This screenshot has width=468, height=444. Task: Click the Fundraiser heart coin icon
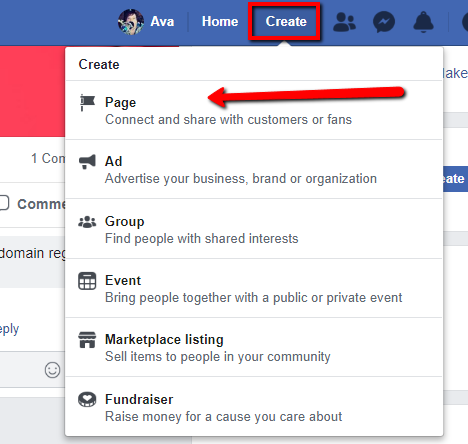pos(87,399)
